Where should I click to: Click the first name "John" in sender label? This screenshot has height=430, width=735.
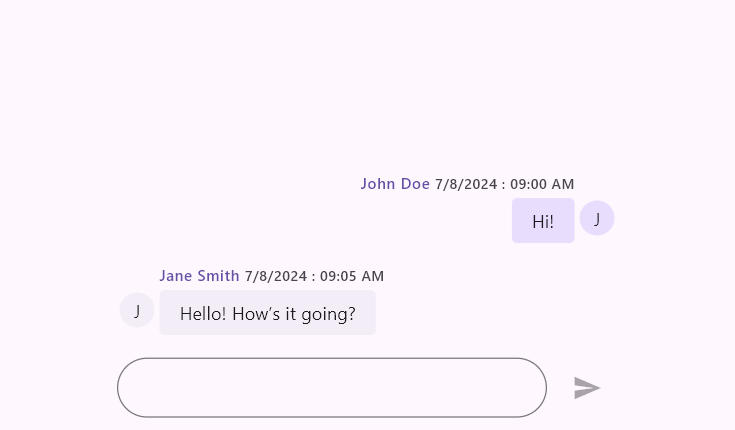coord(378,184)
